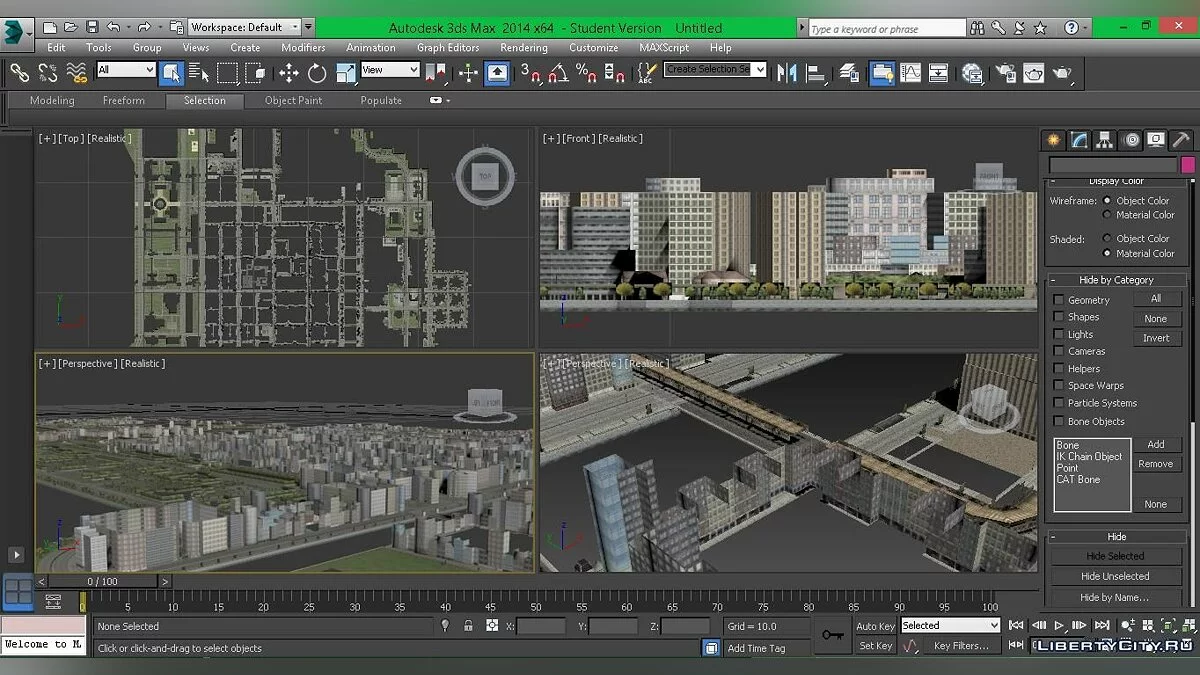Select Wireframe Material Color radio button
The image size is (1200, 675).
click(x=1107, y=215)
